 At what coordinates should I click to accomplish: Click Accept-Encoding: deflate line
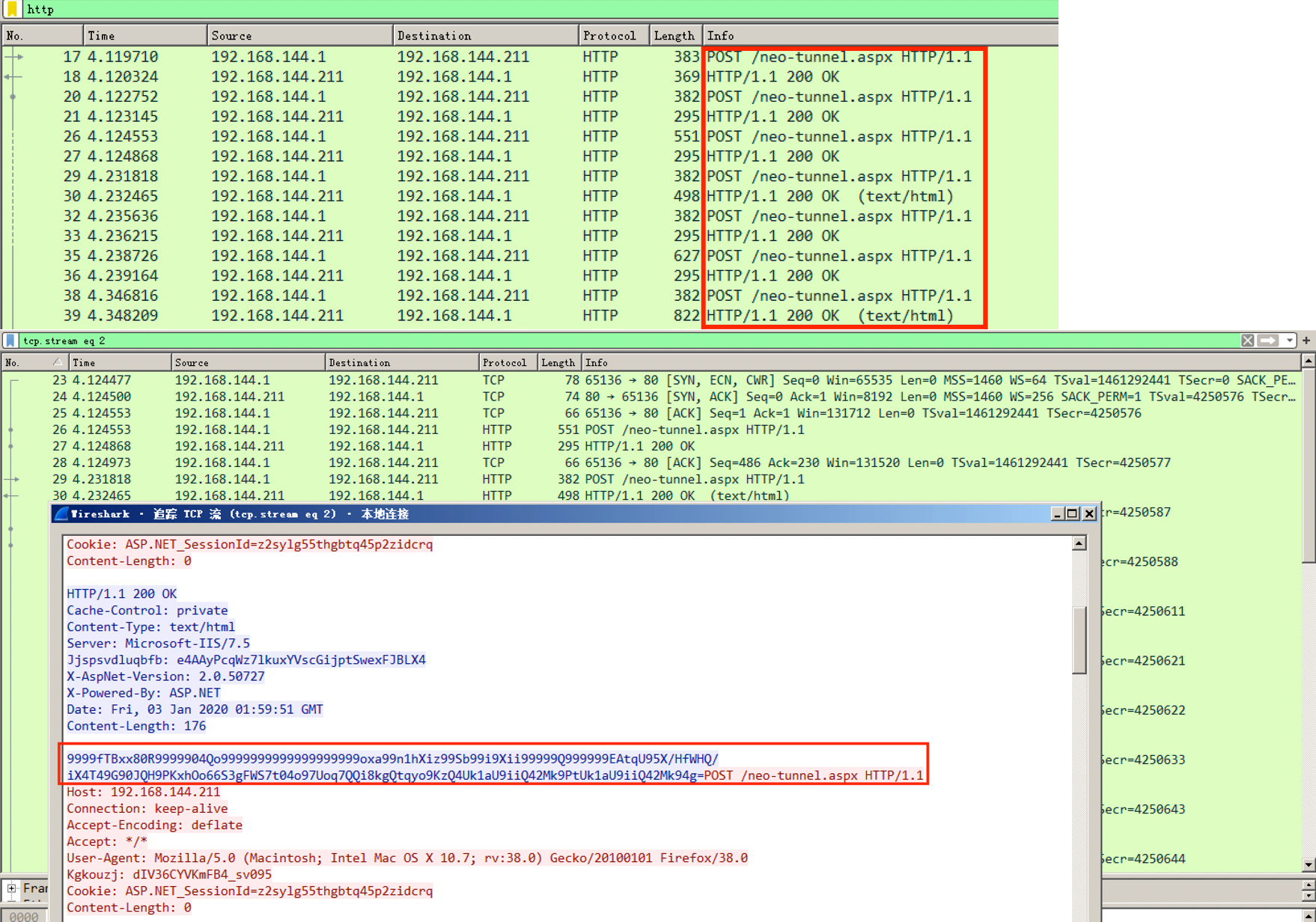[155, 825]
